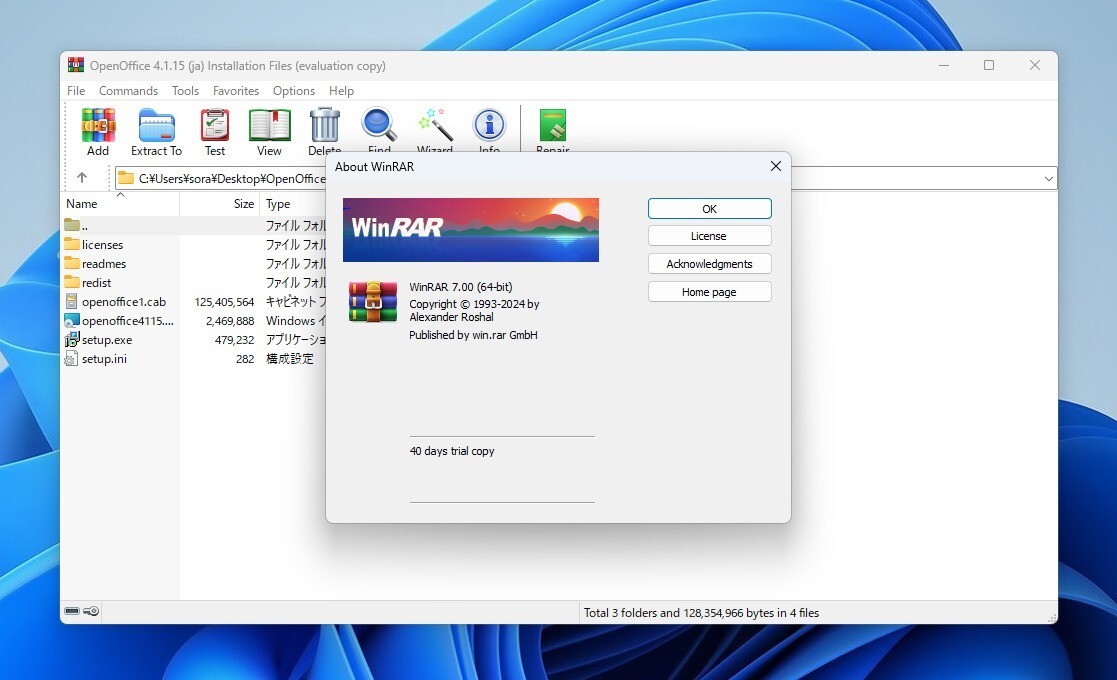Open the WinRAR Home page
1117x680 pixels.
coord(709,291)
